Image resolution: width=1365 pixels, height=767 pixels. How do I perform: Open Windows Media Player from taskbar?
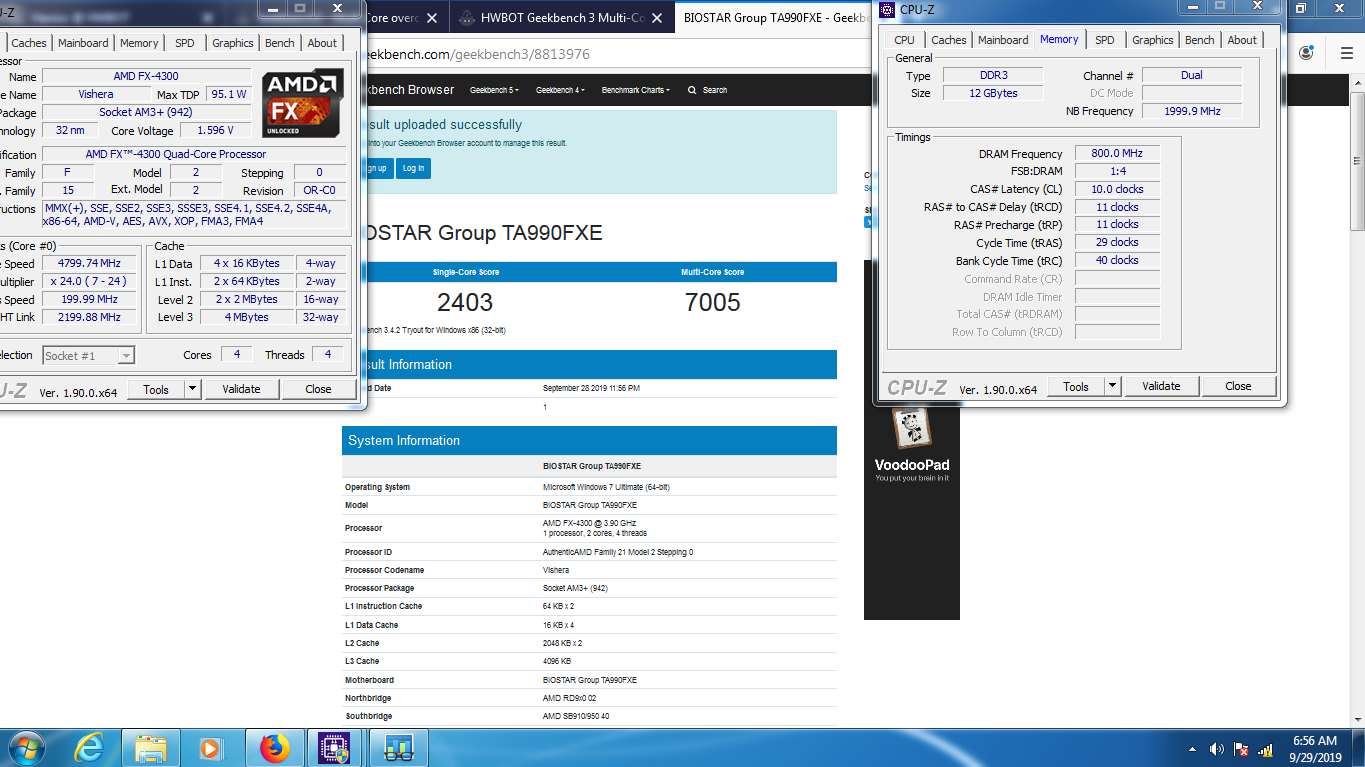(211, 748)
